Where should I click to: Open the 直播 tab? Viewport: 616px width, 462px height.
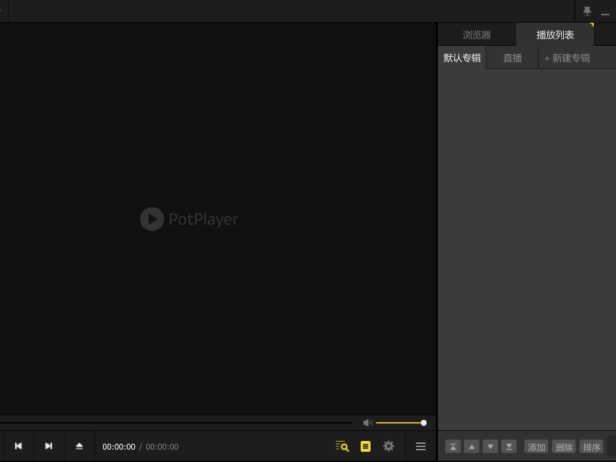coord(512,58)
